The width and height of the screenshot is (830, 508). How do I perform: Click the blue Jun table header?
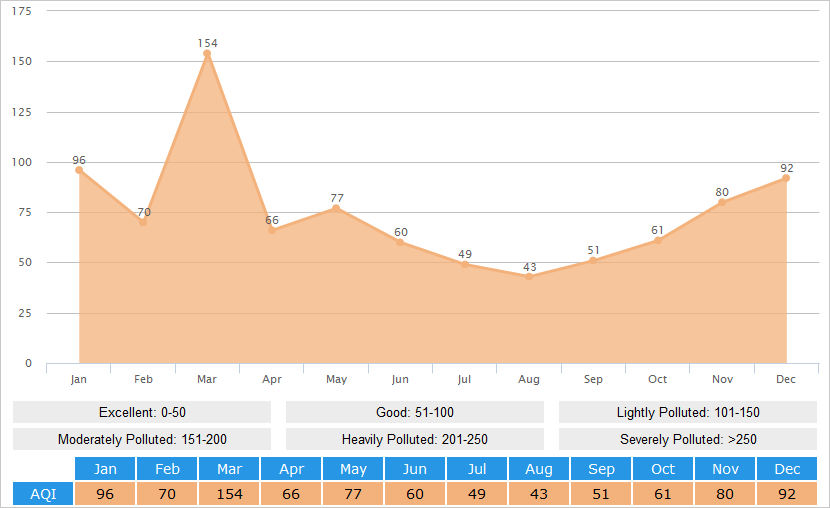coord(415,469)
